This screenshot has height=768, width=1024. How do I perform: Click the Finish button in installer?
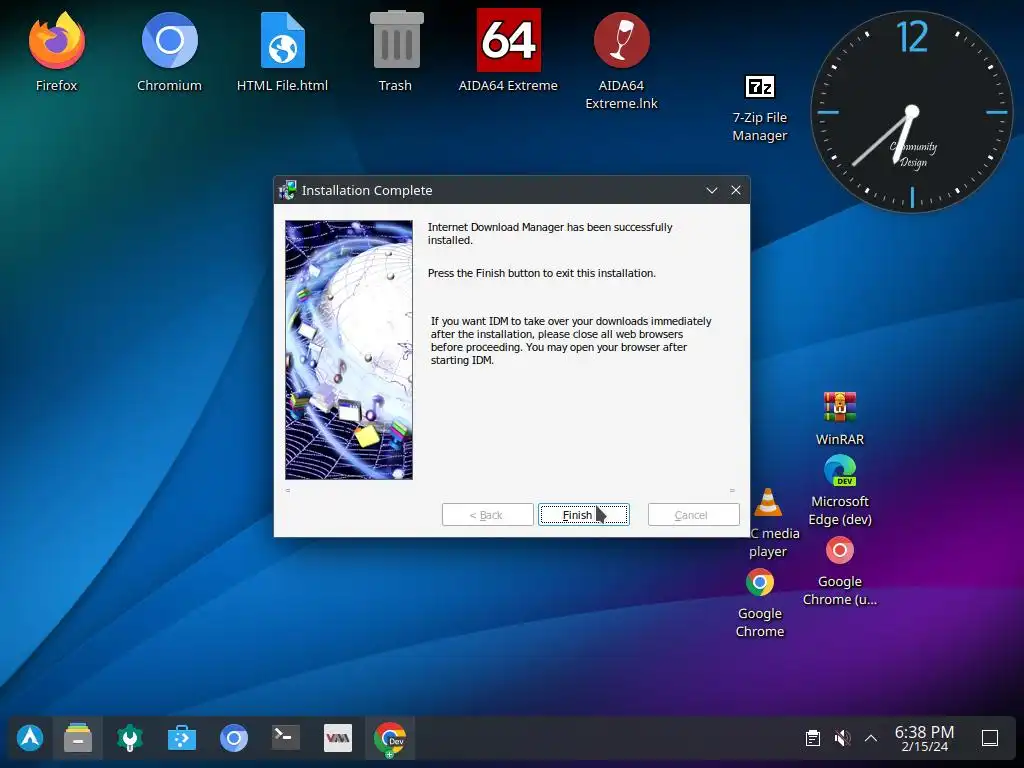tap(584, 515)
